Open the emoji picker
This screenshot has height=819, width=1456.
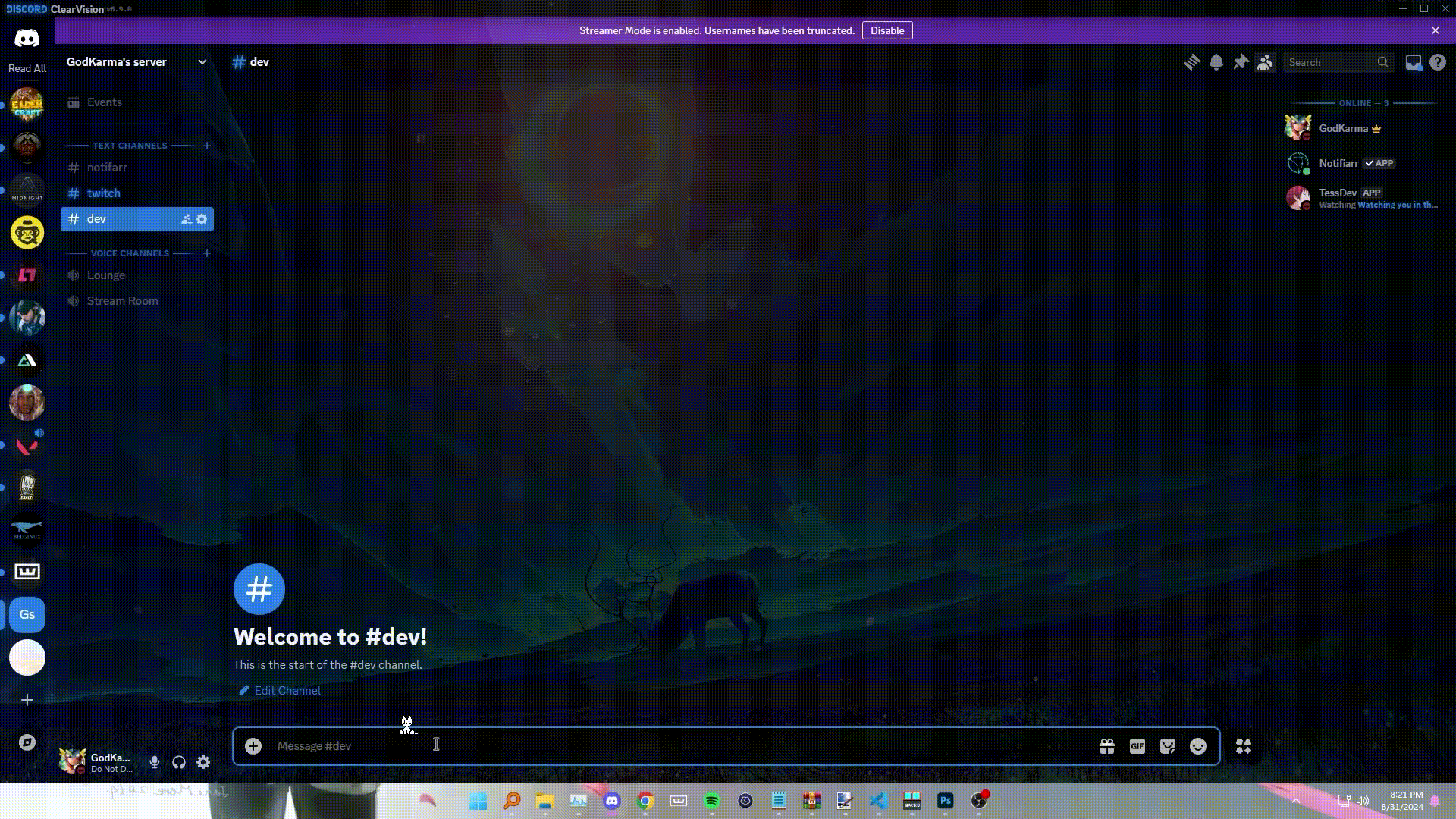tap(1198, 746)
